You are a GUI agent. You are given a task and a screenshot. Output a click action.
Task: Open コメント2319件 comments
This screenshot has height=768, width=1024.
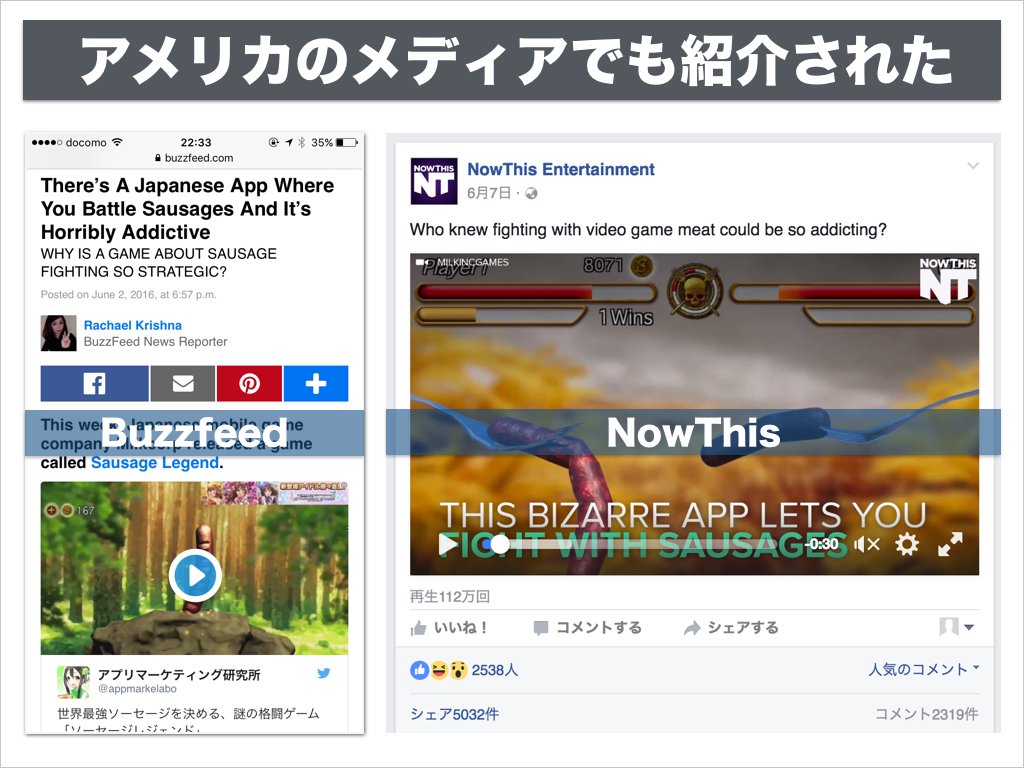[927, 714]
